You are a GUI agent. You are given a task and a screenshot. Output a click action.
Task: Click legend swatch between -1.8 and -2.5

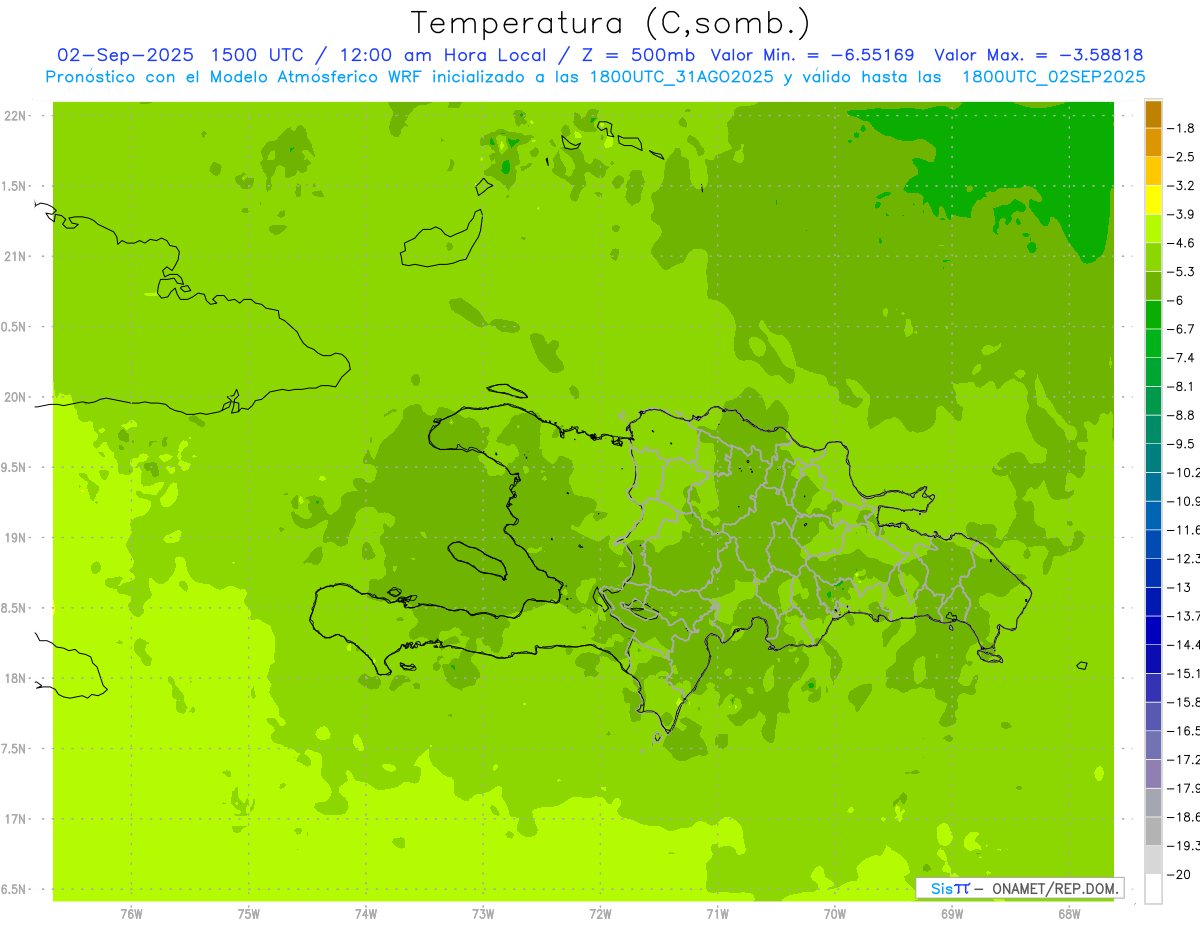1153,142
